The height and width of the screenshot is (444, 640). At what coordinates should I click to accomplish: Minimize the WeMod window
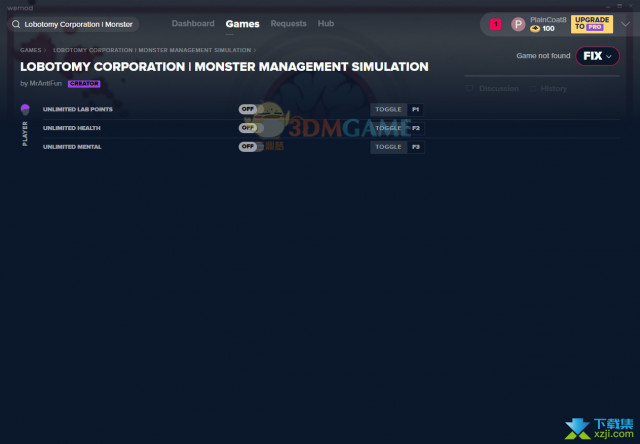[x=608, y=7]
